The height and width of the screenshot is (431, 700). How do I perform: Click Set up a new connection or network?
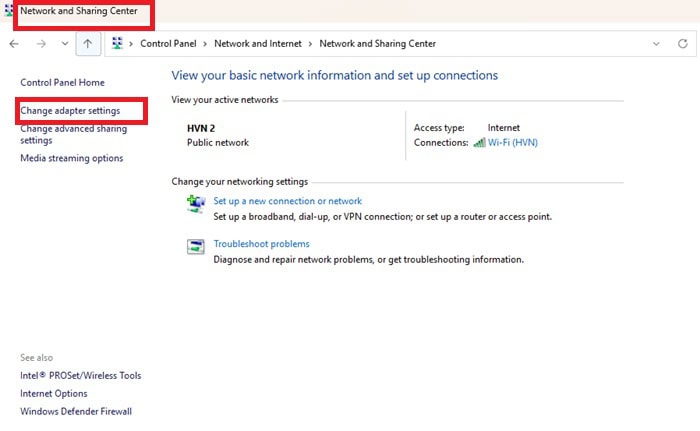click(287, 201)
